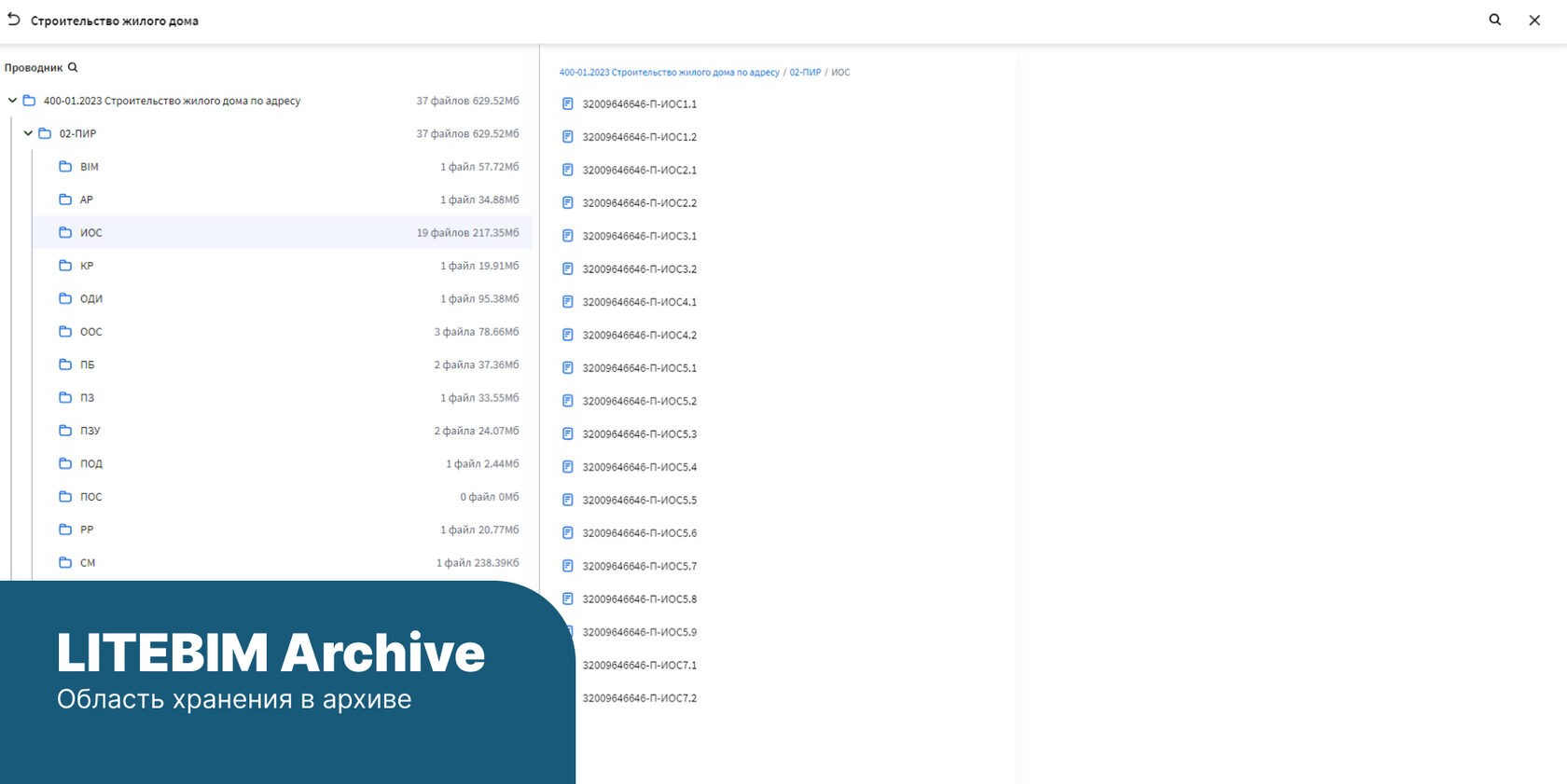Click the search icon next to Проводник
The height and width of the screenshot is (784, 1567).
click(73, 67)
